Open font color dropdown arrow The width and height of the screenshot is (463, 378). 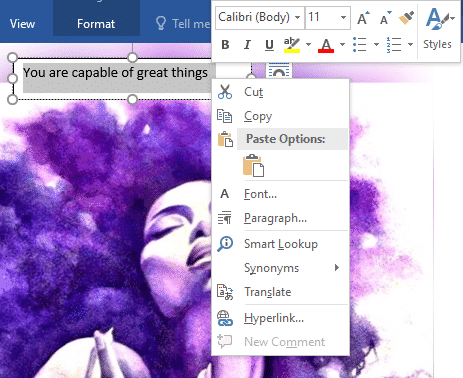coord(342,44)
